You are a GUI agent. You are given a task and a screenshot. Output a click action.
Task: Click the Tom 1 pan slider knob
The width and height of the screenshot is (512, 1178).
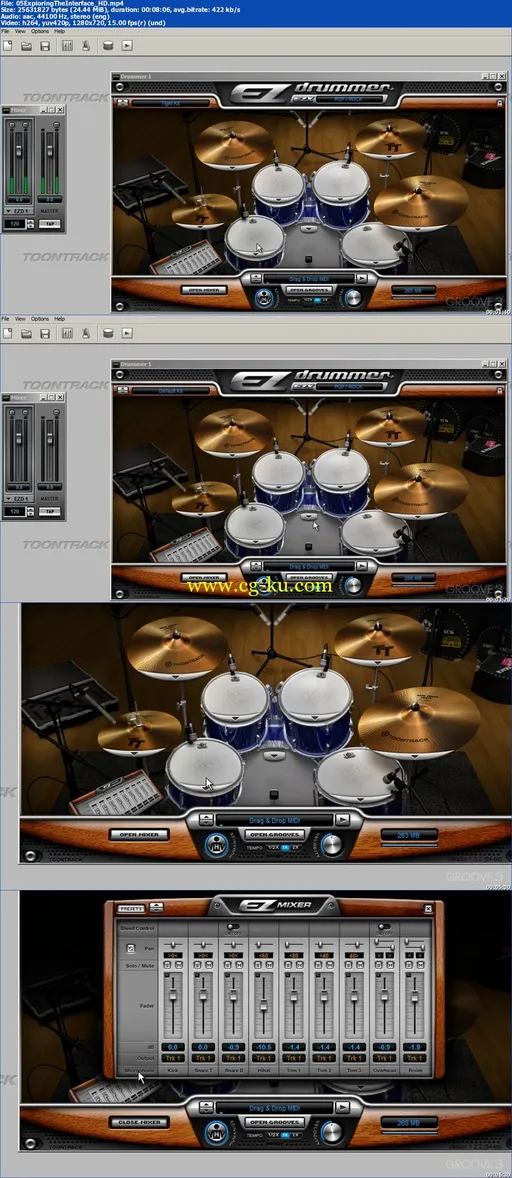(287, 944)
